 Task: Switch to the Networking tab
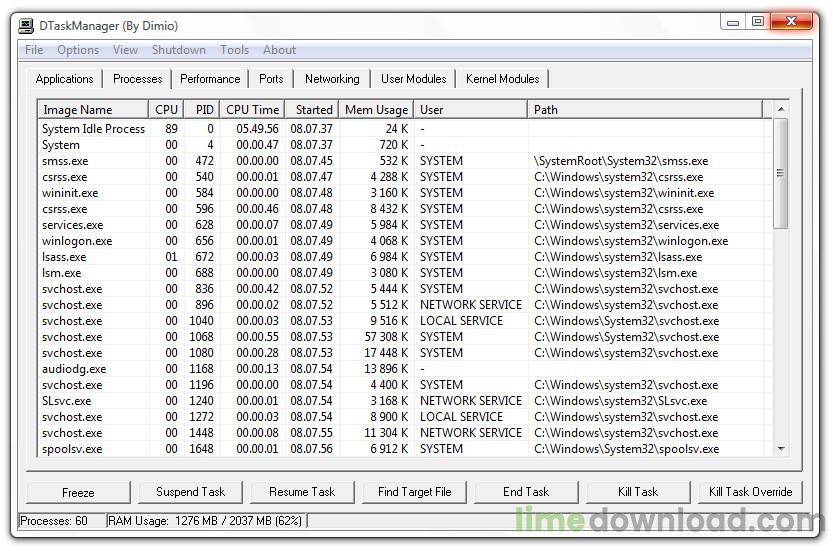pos(332,79)
